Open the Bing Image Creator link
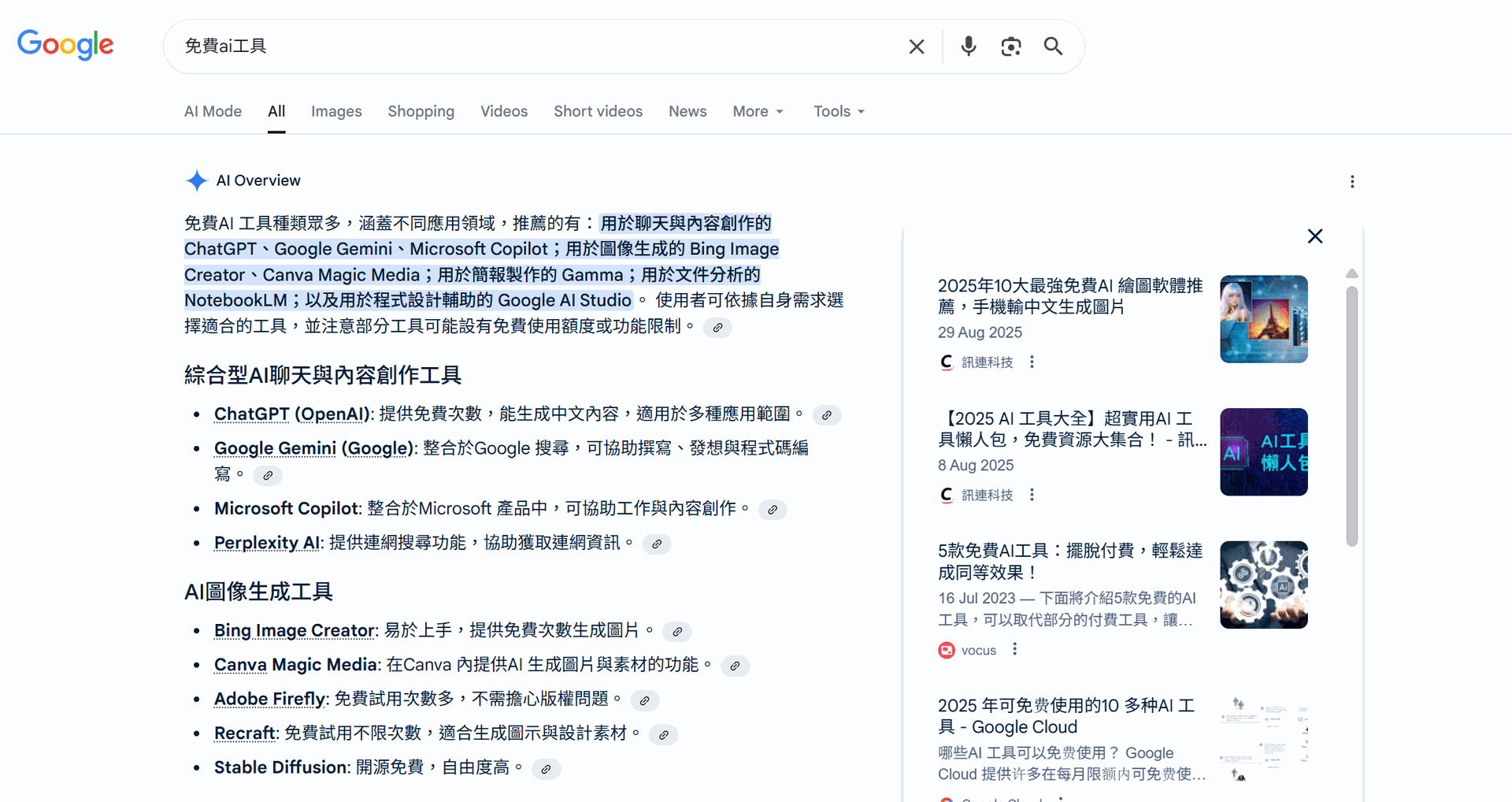This screenshot has width=1512, height=802. (295, 630)
